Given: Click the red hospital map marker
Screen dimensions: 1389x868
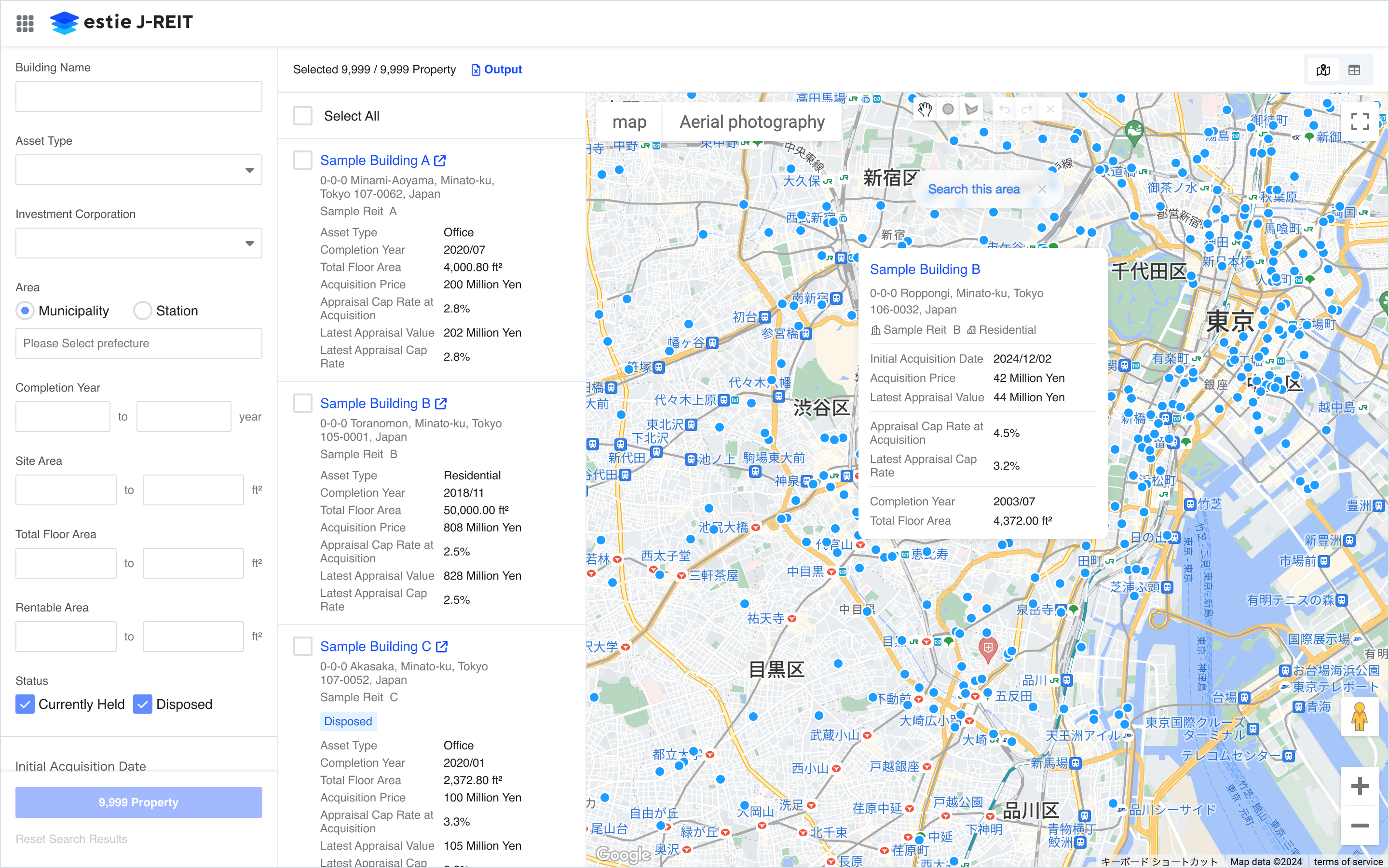Looking at the screenshot, I should [x=987, y=651].
